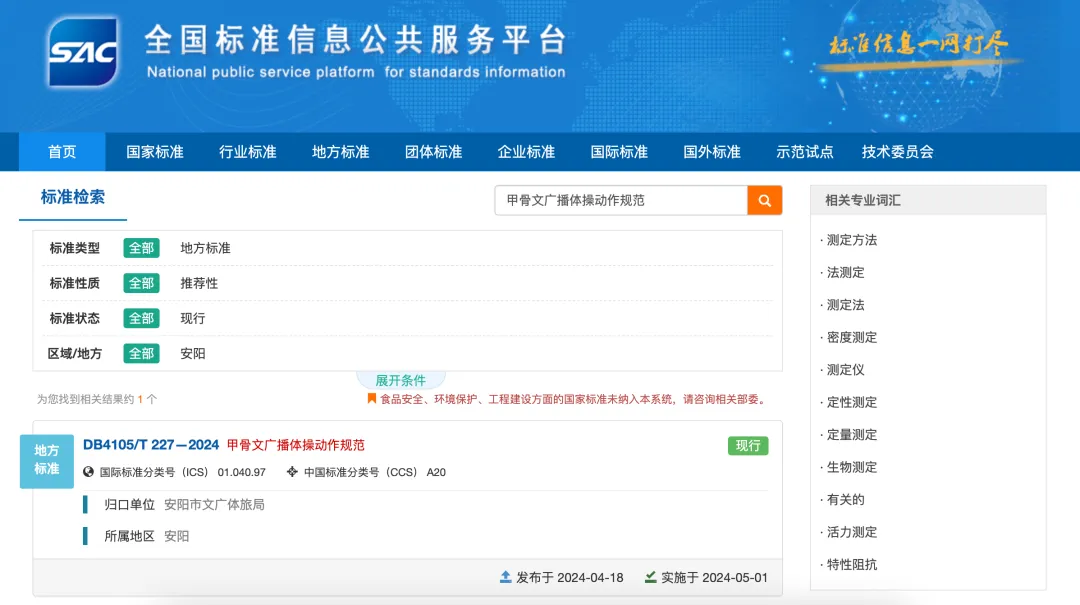Open the 首页 tab
Screen dimensions: 1080x605
click(62, 152)
